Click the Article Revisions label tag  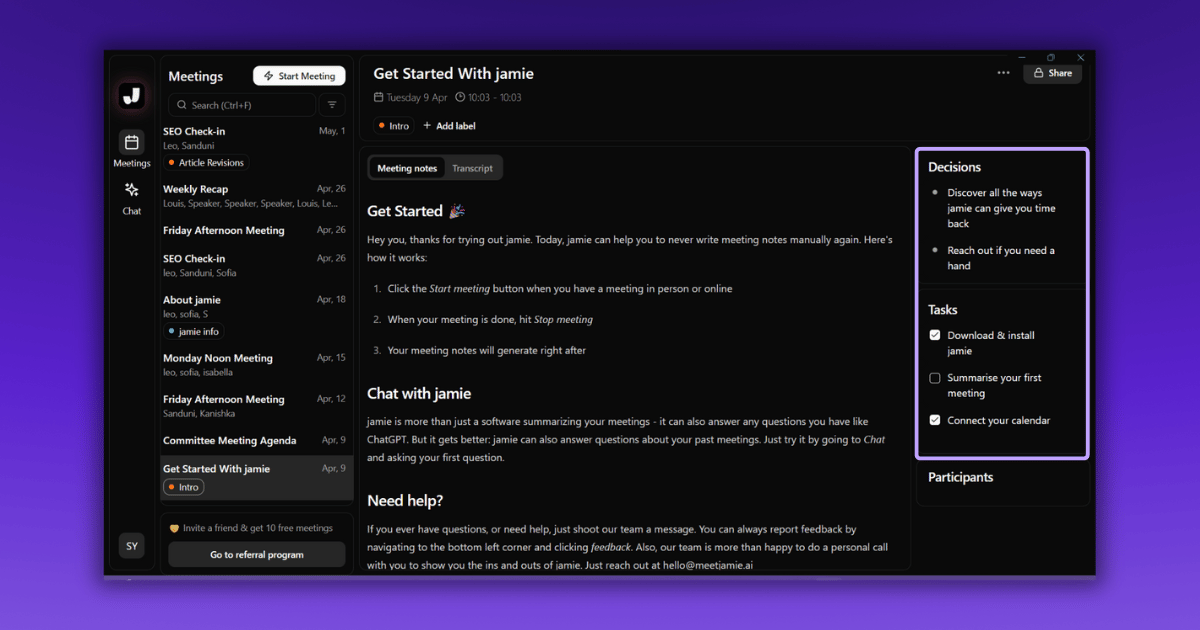click(x=206, y=162)
